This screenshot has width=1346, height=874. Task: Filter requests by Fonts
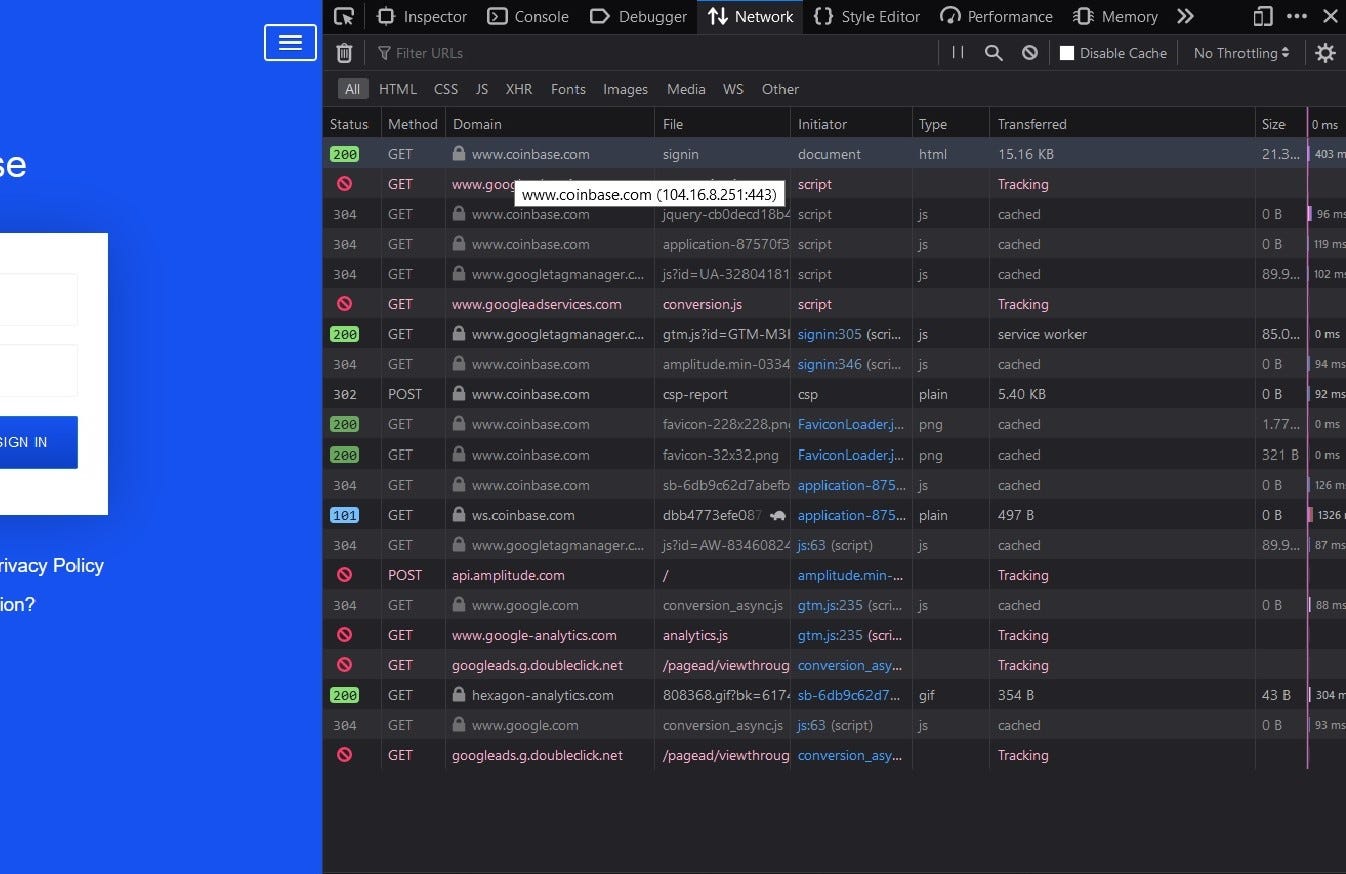coord(568,89)
